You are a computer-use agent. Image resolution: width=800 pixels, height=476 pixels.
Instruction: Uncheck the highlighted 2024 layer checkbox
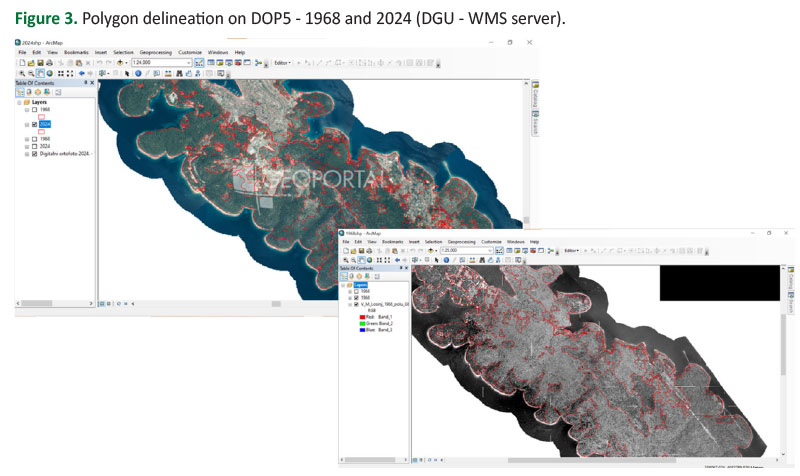point(36,124)
